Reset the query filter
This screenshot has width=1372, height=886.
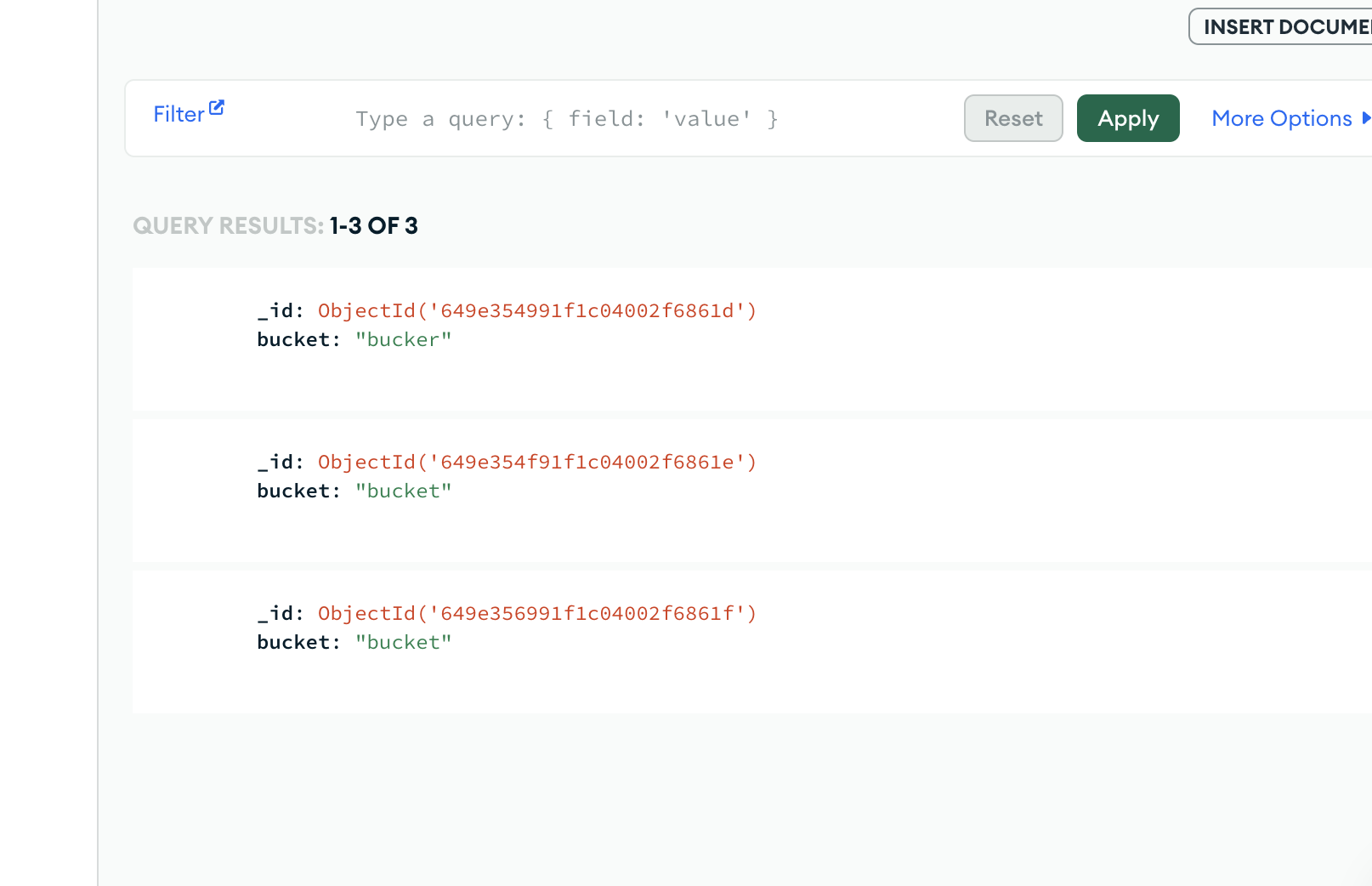pyautogui.click(x=1013, y=118)
